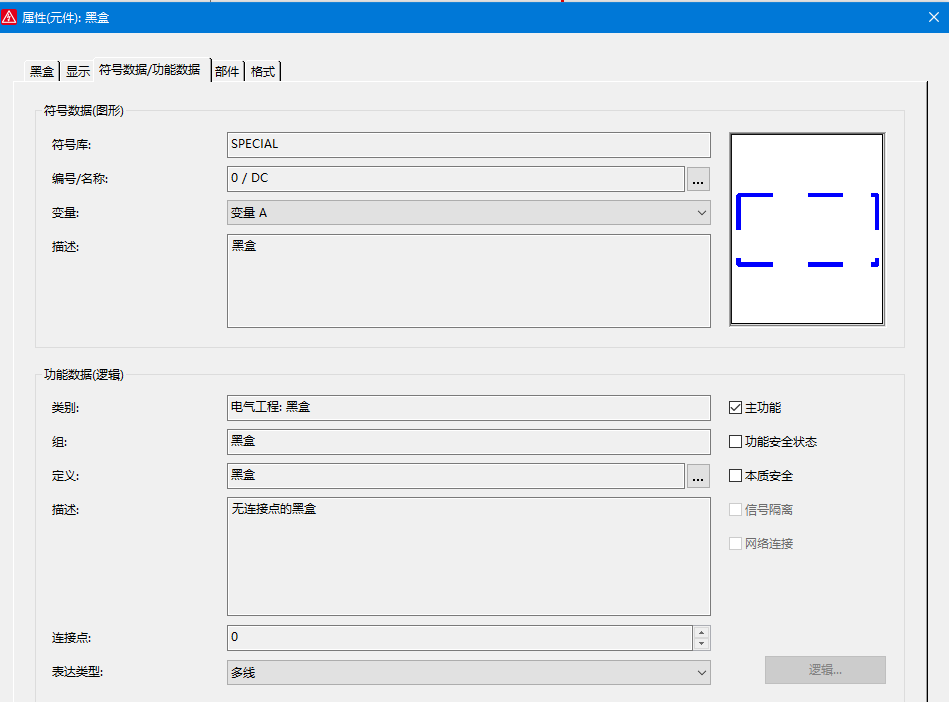Click the 符号库 field containing SPECIAL
The image size is (949, 702).
tap(468, 145)
